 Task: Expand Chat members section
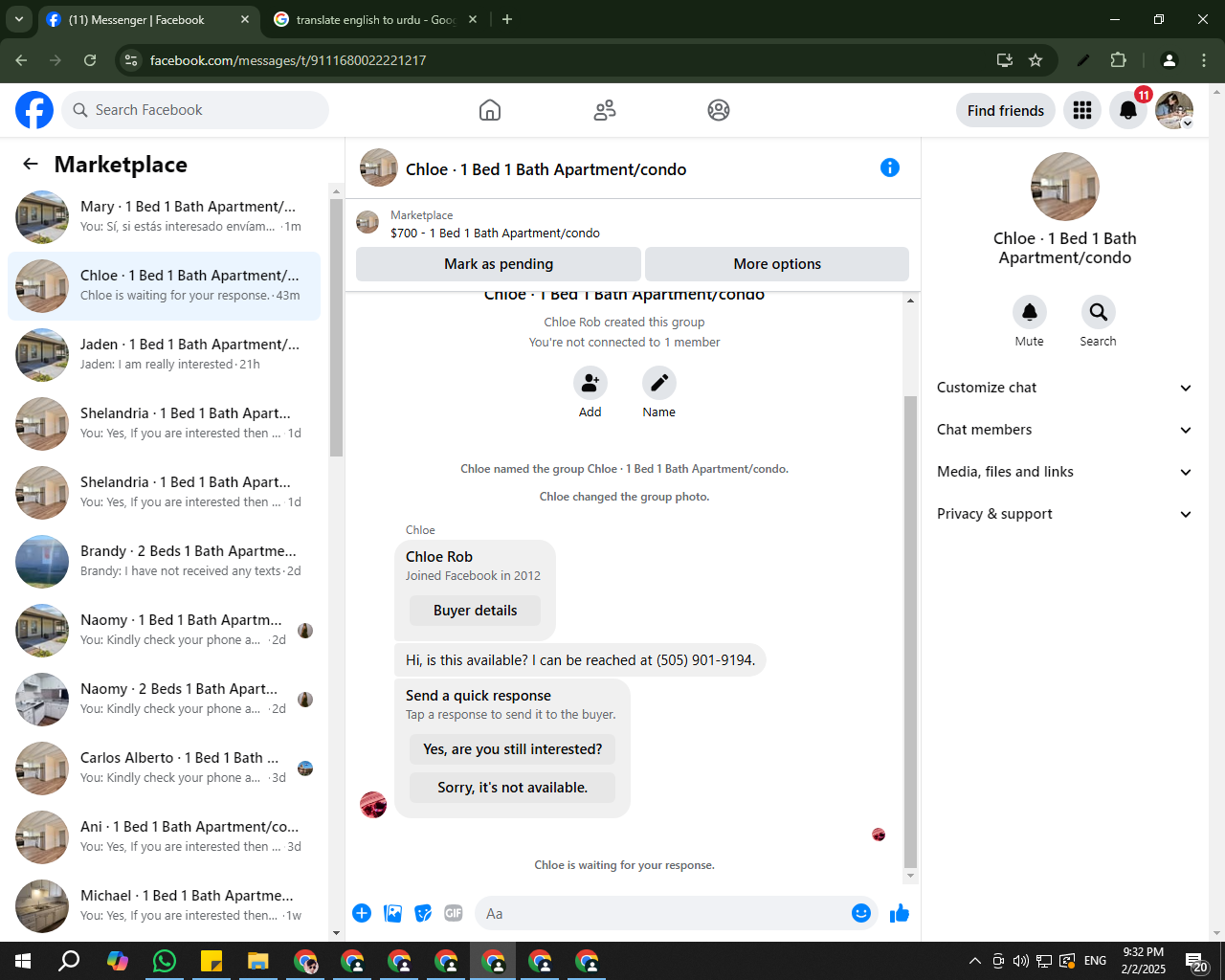coord(1064,430)
